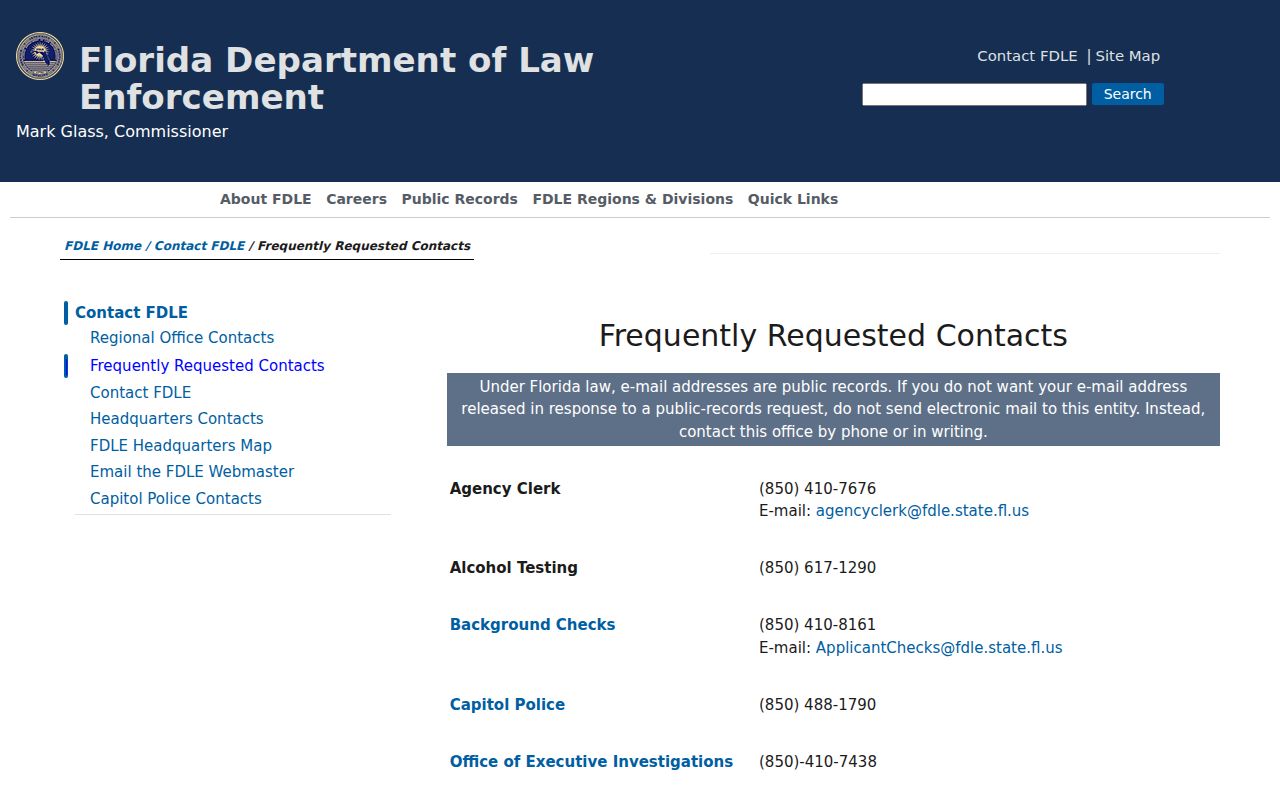Screen dimensions: 1280x800
Task: Click the Florida law e-mail notice banner
Action: 833,409
